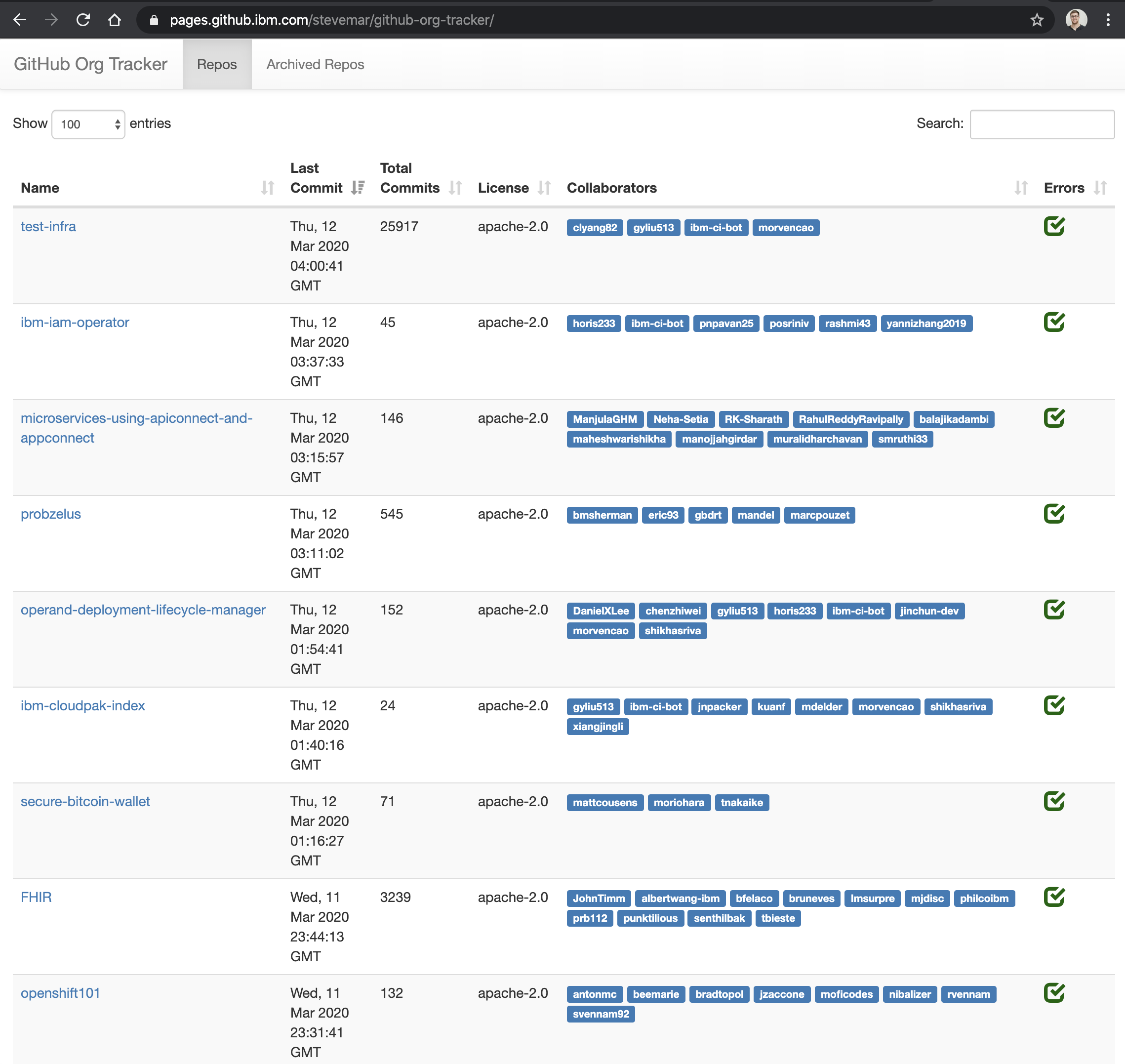Image resolution: width=1125 pixels, height=1064 pixels.
Task: Switch to the Archived Repos tab
Action: (315, 64)
